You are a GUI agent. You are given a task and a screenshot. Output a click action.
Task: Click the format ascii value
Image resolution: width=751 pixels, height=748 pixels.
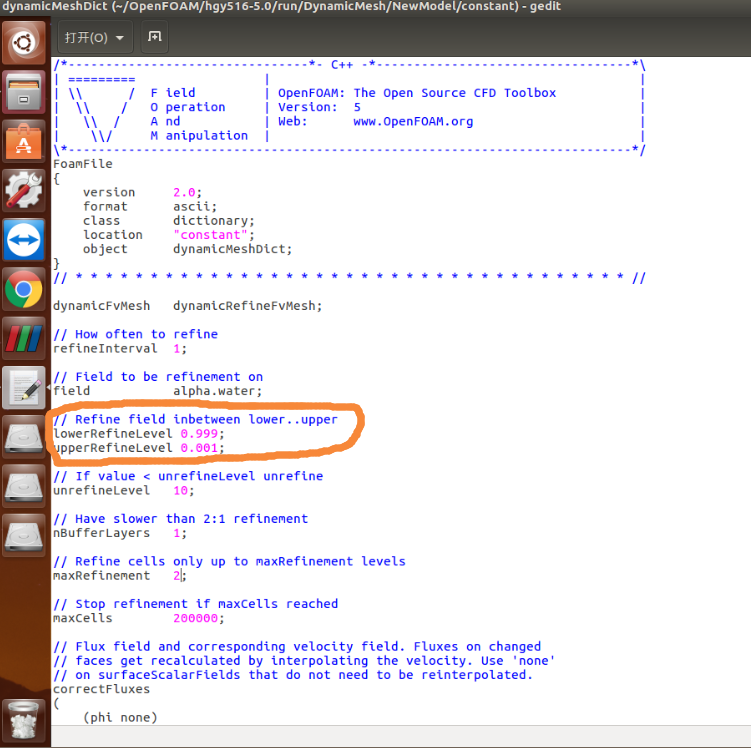pos(192,207)
